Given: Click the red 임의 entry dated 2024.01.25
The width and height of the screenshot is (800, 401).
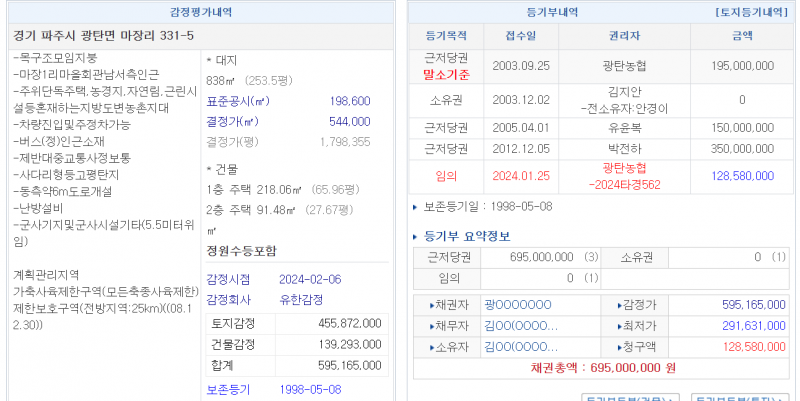Looking at the screenshot, I should [x=447, y=176].
